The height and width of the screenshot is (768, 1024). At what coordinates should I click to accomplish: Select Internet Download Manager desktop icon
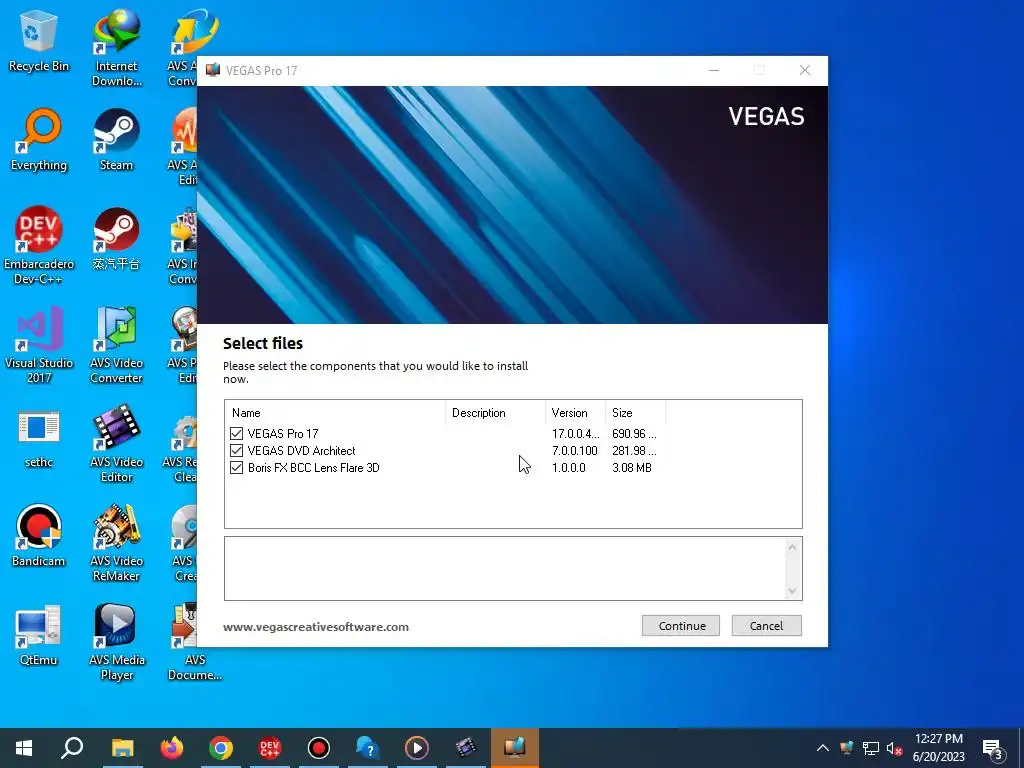(116, 48)
